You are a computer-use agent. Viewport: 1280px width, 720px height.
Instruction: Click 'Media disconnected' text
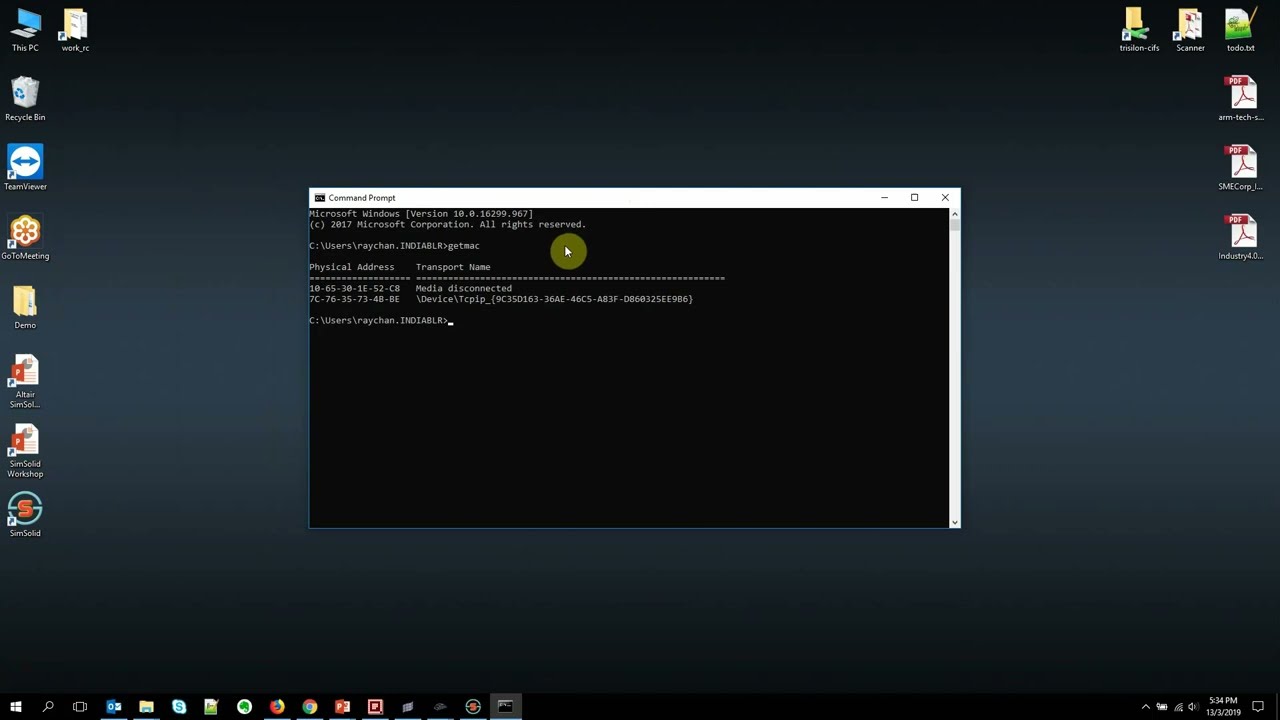[x=464, y=288]
